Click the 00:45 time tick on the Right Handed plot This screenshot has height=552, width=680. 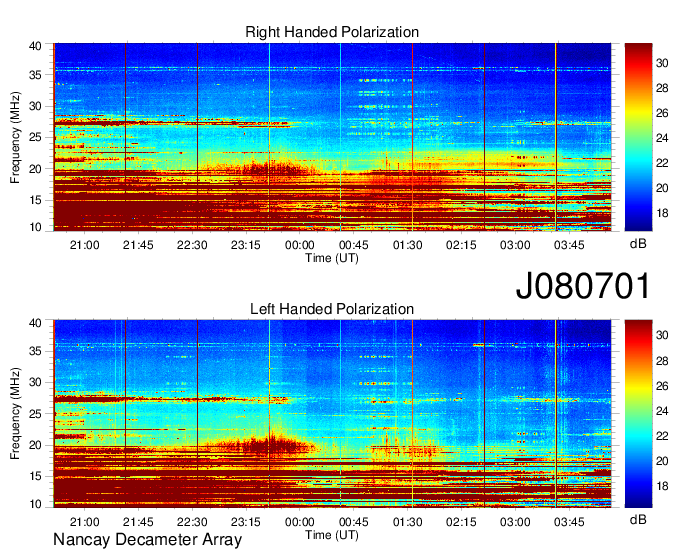coord(353,245)
